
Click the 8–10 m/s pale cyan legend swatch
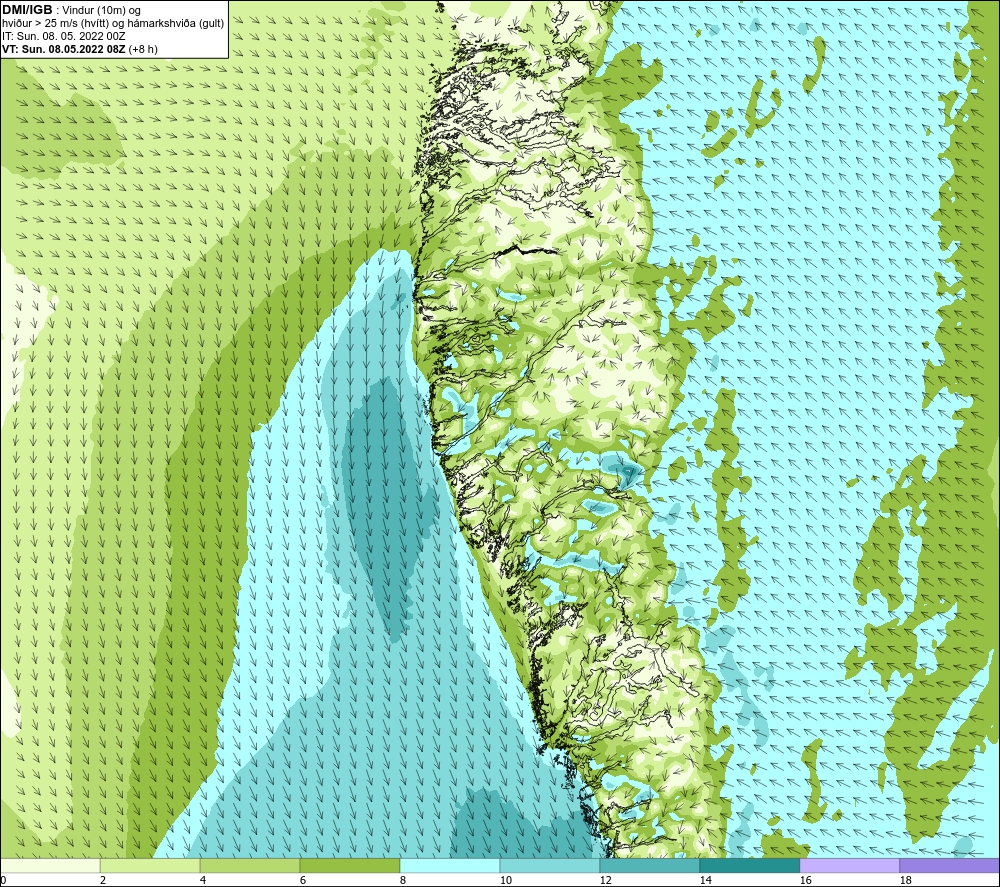click(450, 865)
